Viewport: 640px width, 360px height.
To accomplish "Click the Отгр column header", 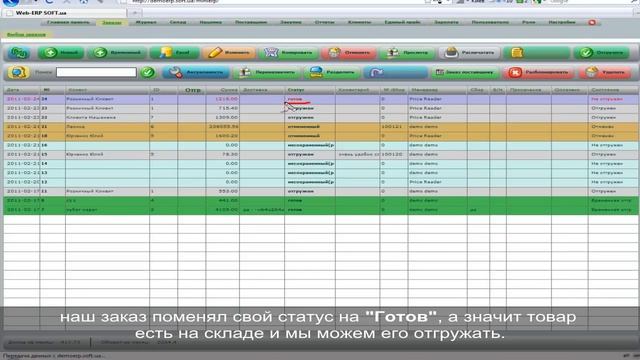I will [192, 90].
